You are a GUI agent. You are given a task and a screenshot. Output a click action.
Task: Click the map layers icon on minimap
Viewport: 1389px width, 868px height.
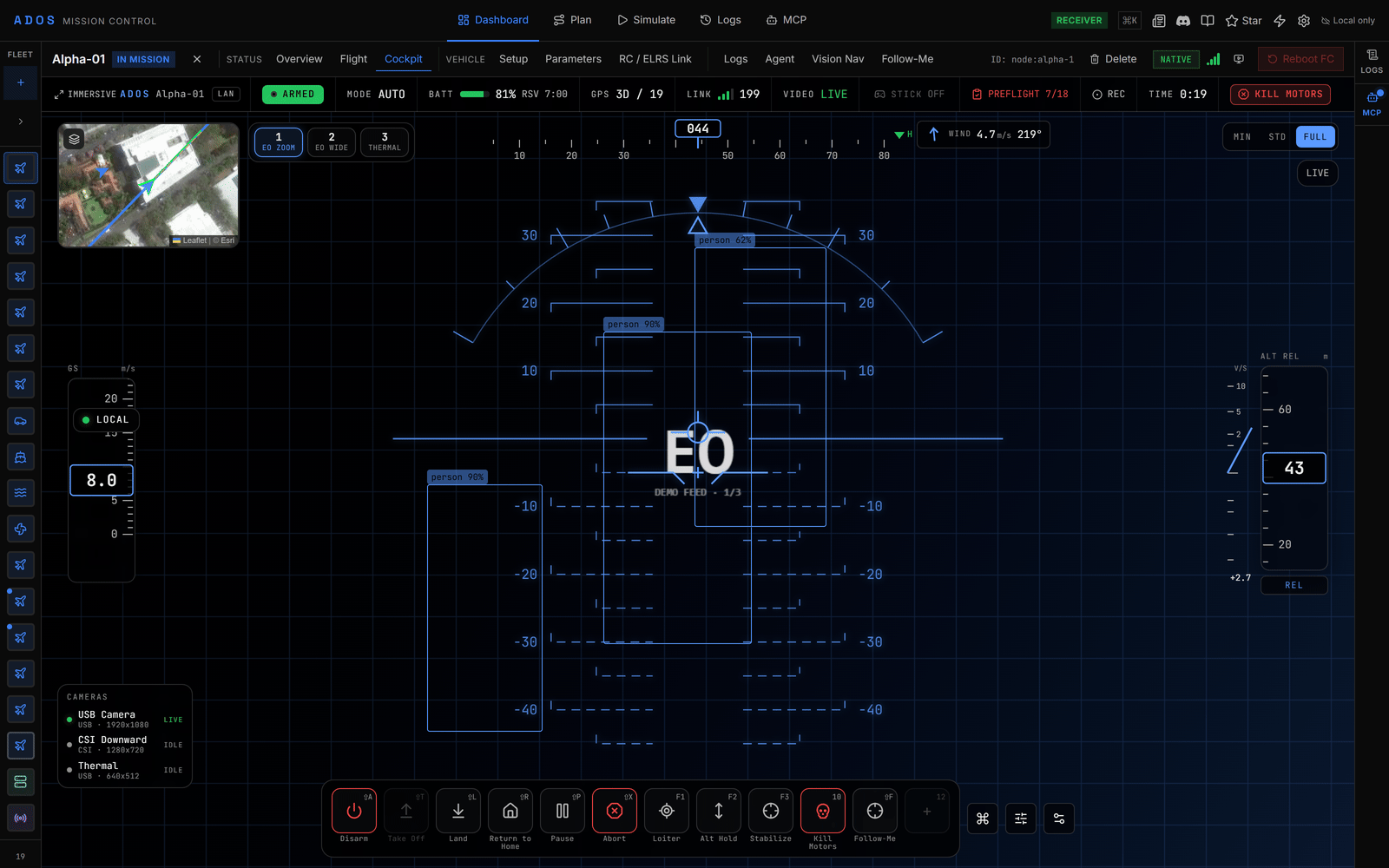coord(75,139)
